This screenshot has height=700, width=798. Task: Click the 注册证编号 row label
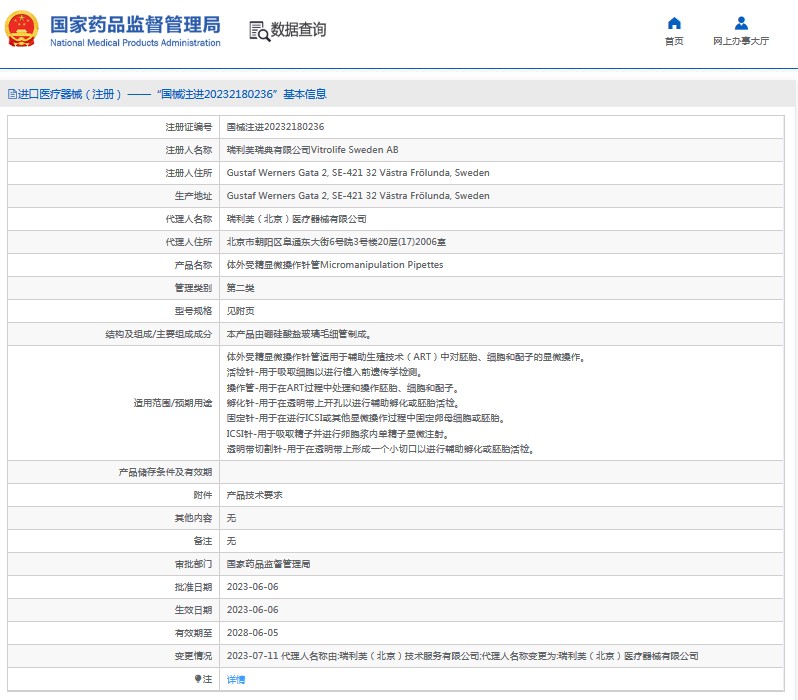pos(188,127)
